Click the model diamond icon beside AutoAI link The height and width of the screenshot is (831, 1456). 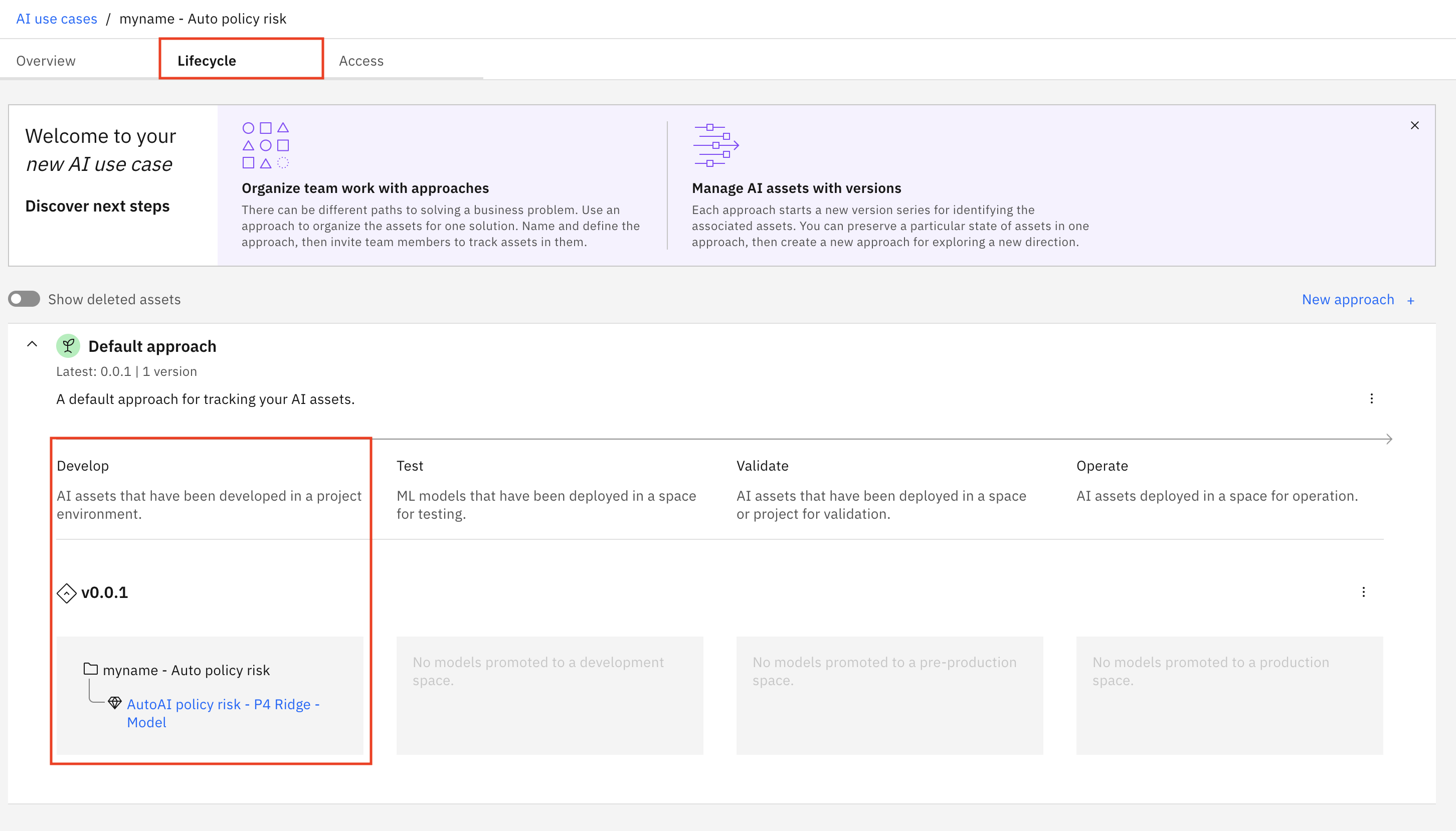tap(115, 703)
